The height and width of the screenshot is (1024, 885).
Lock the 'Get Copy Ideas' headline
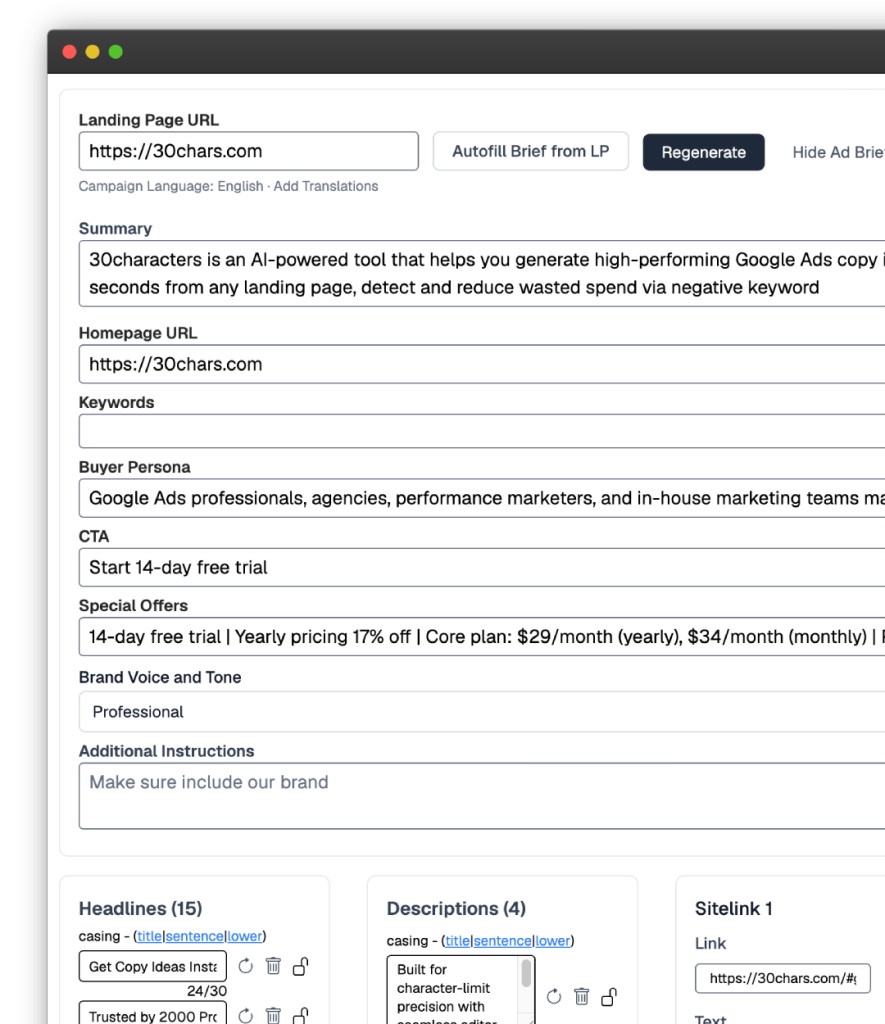pos(301,966)
